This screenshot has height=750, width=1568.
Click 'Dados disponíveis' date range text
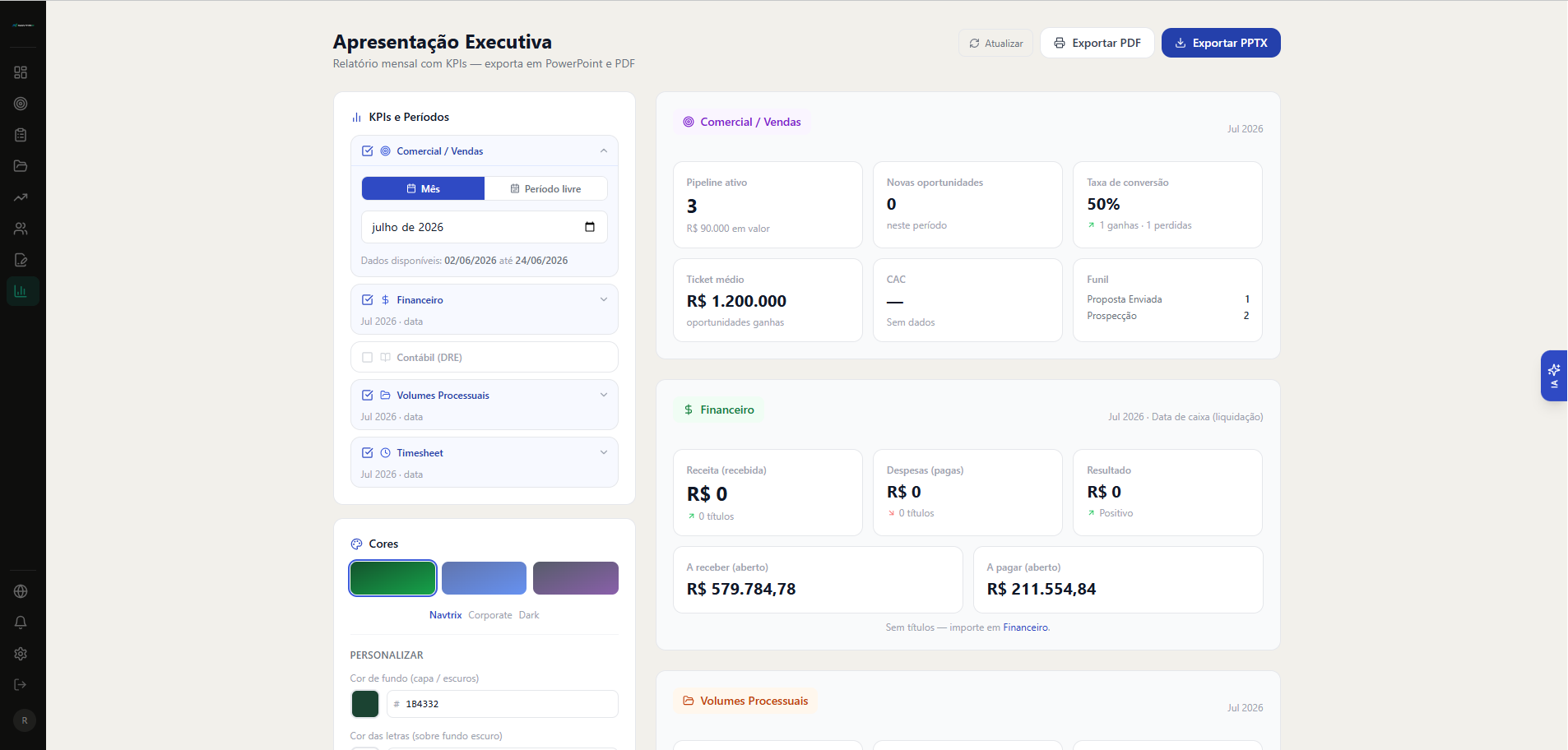coord(464,261)
